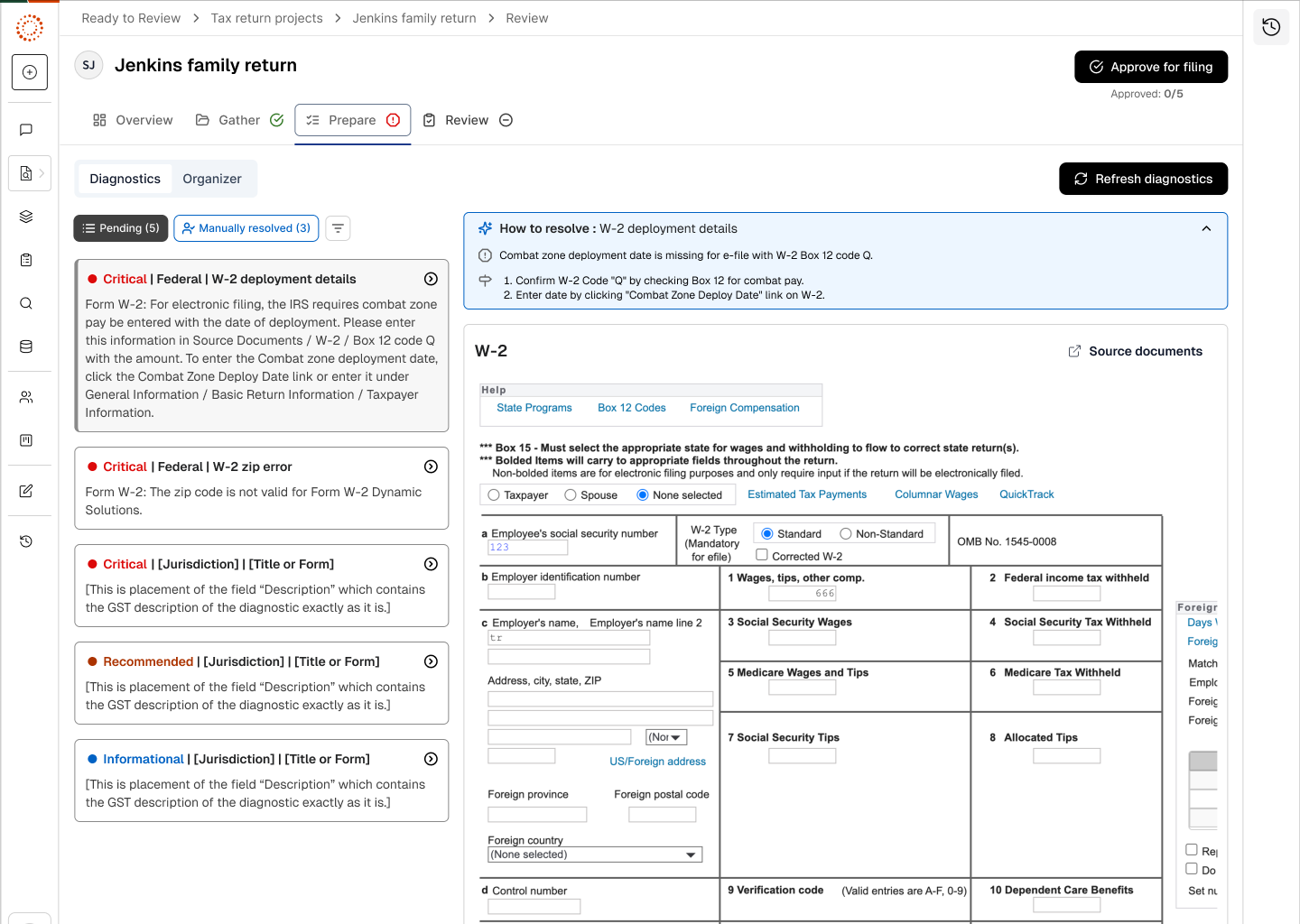Select the Spouse radio button
The image size is (1300, 924).
click(571, 495)
